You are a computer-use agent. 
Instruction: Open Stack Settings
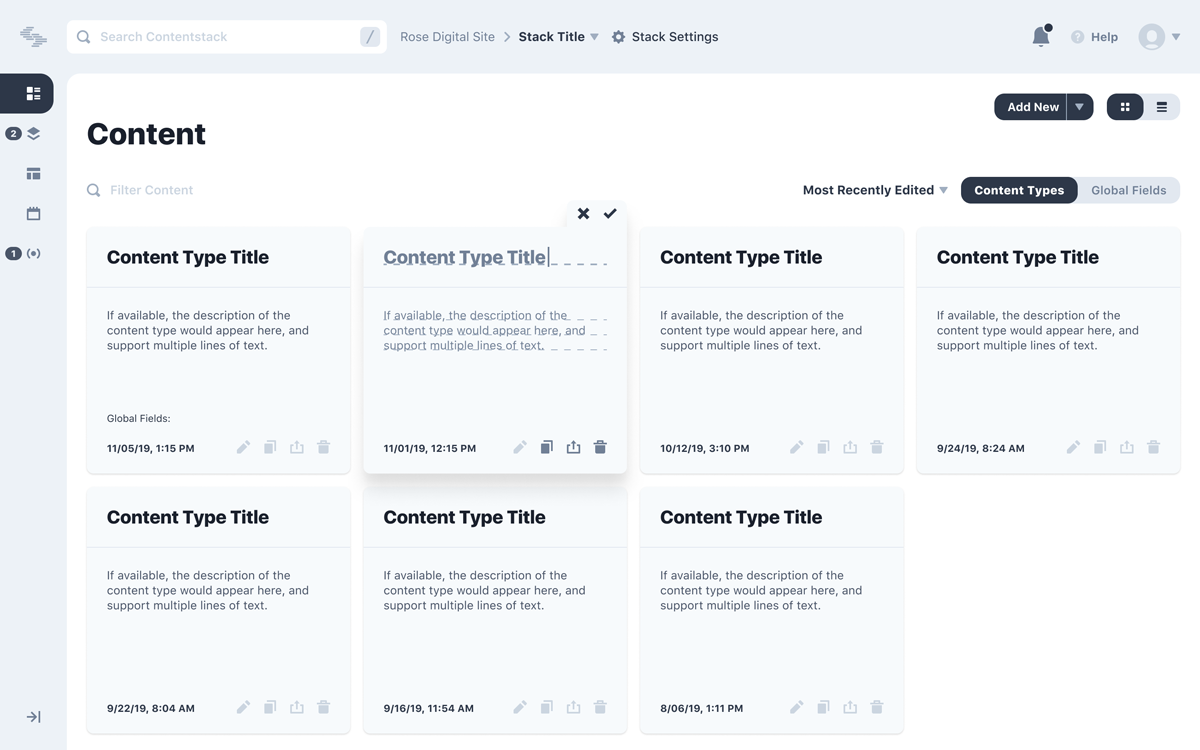tap(665, 37)
